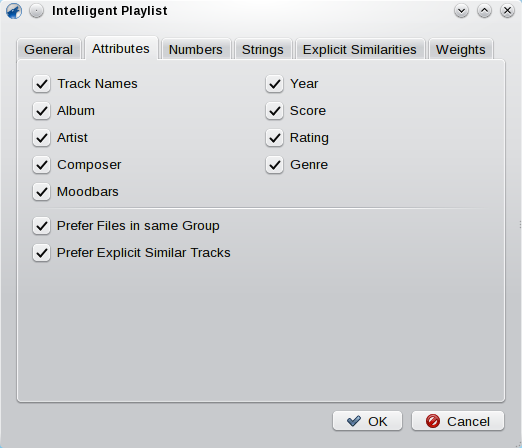Toggle the Album checkbox
This screenshot has width=522, height=448.
point(41,111)
